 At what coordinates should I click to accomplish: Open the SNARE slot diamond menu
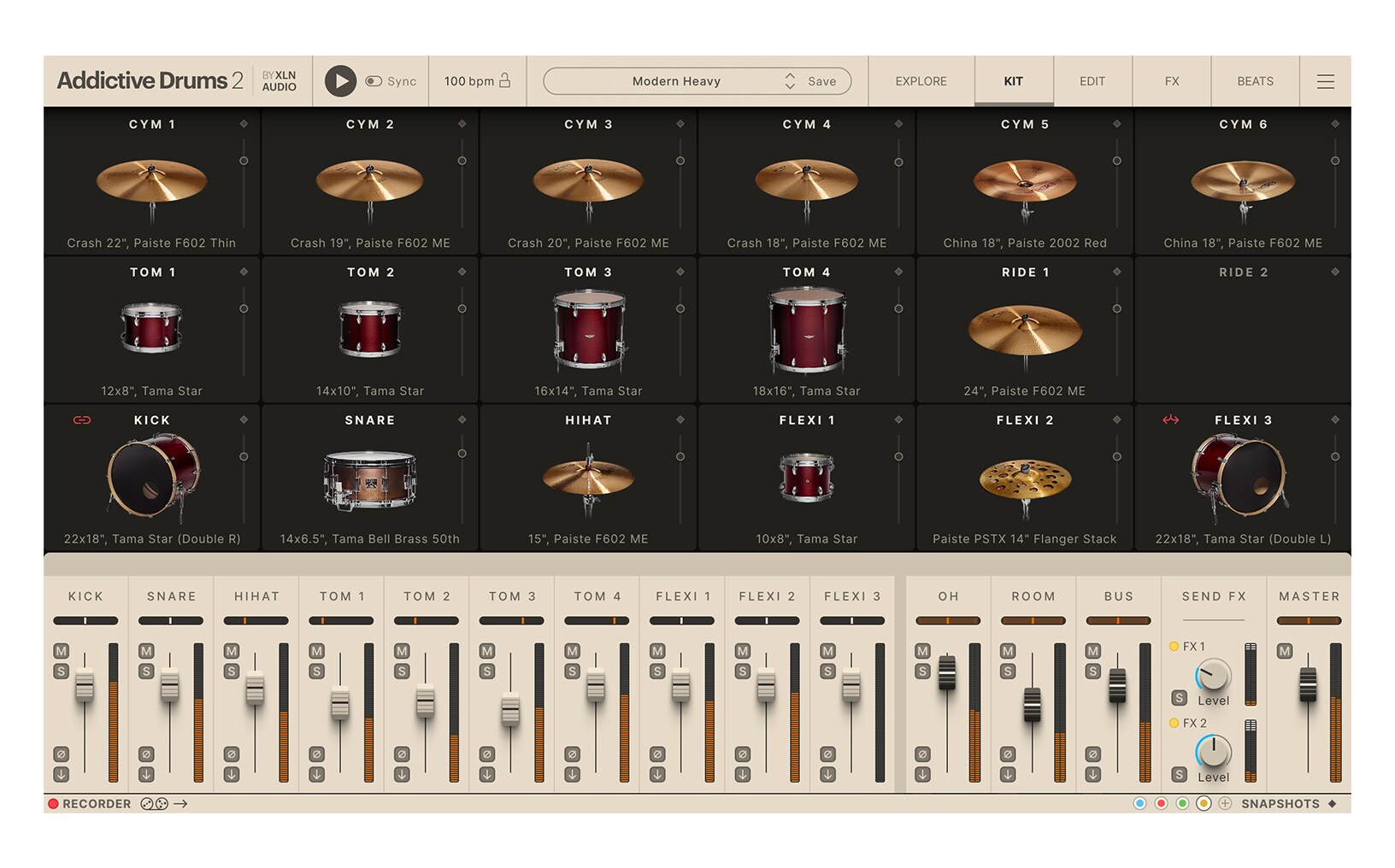[x=462, y=419]
